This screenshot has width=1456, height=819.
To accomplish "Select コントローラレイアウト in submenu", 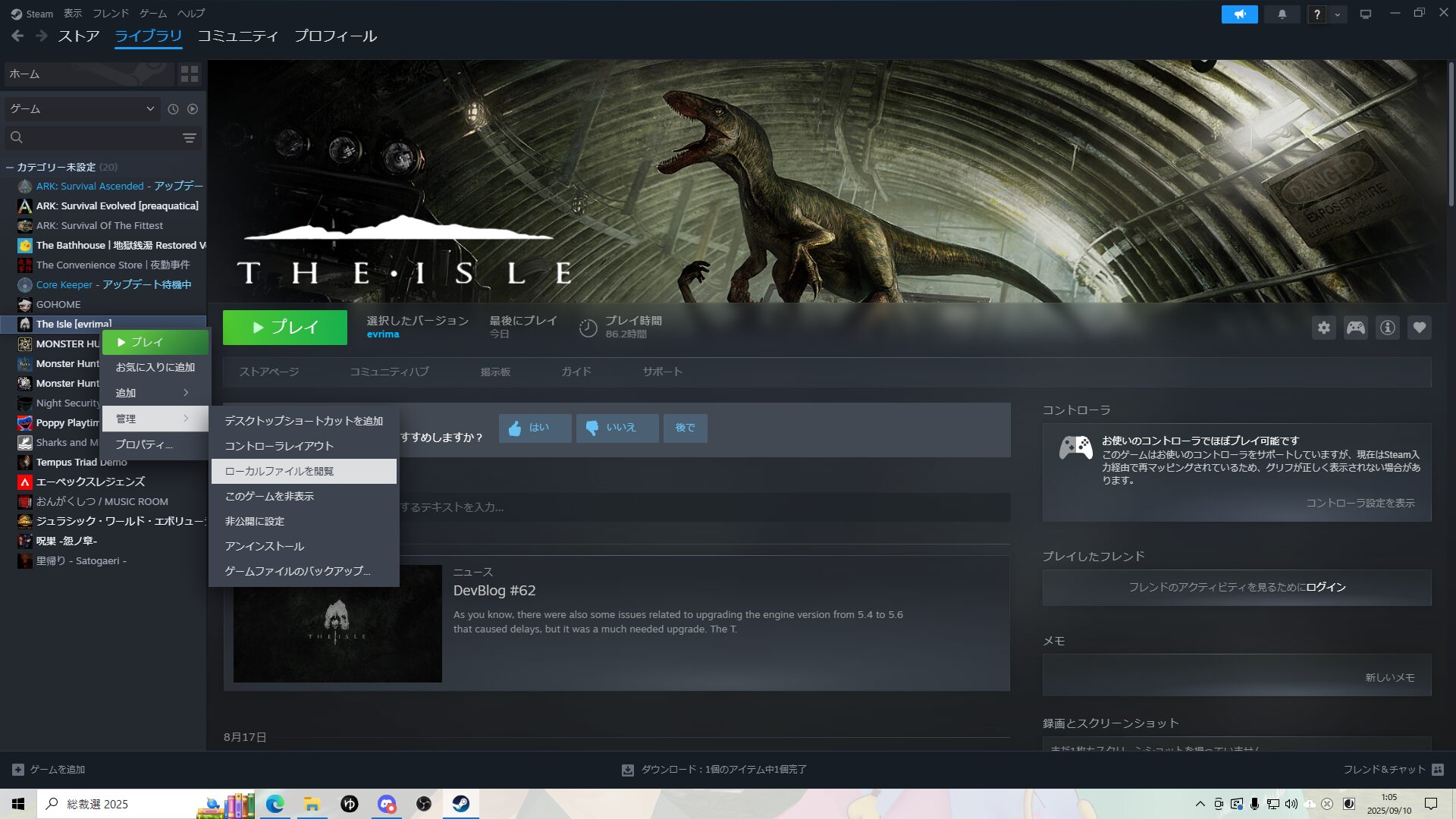I will click(304, 446).
